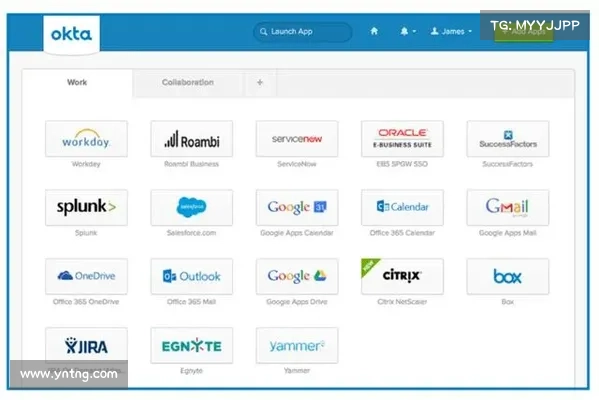The width and height of the screenshot is (600, 400).
Task: Open the OneDrive app tile
Action: 86,276
